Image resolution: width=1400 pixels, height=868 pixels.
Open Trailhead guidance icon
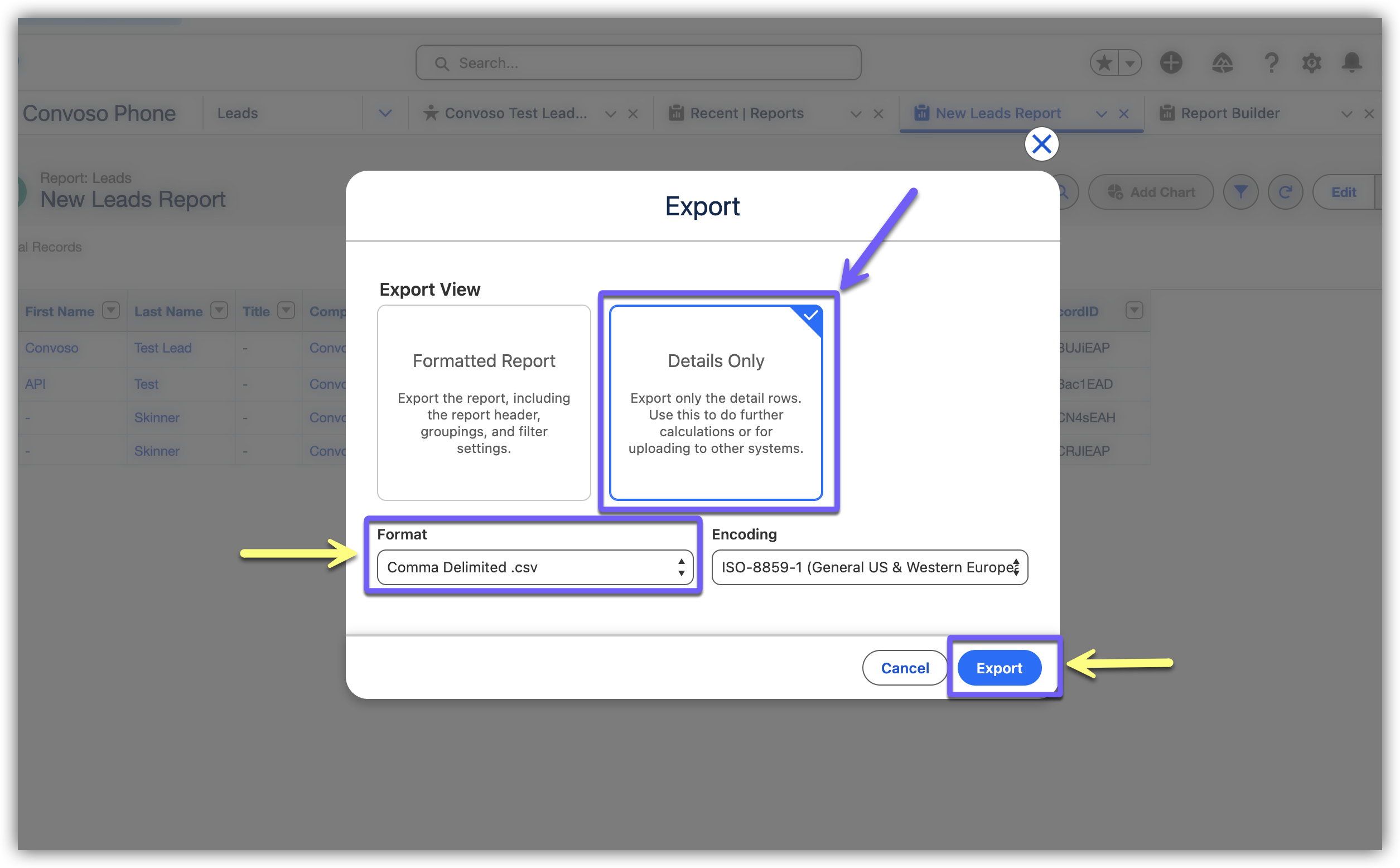coord(1222,62)
